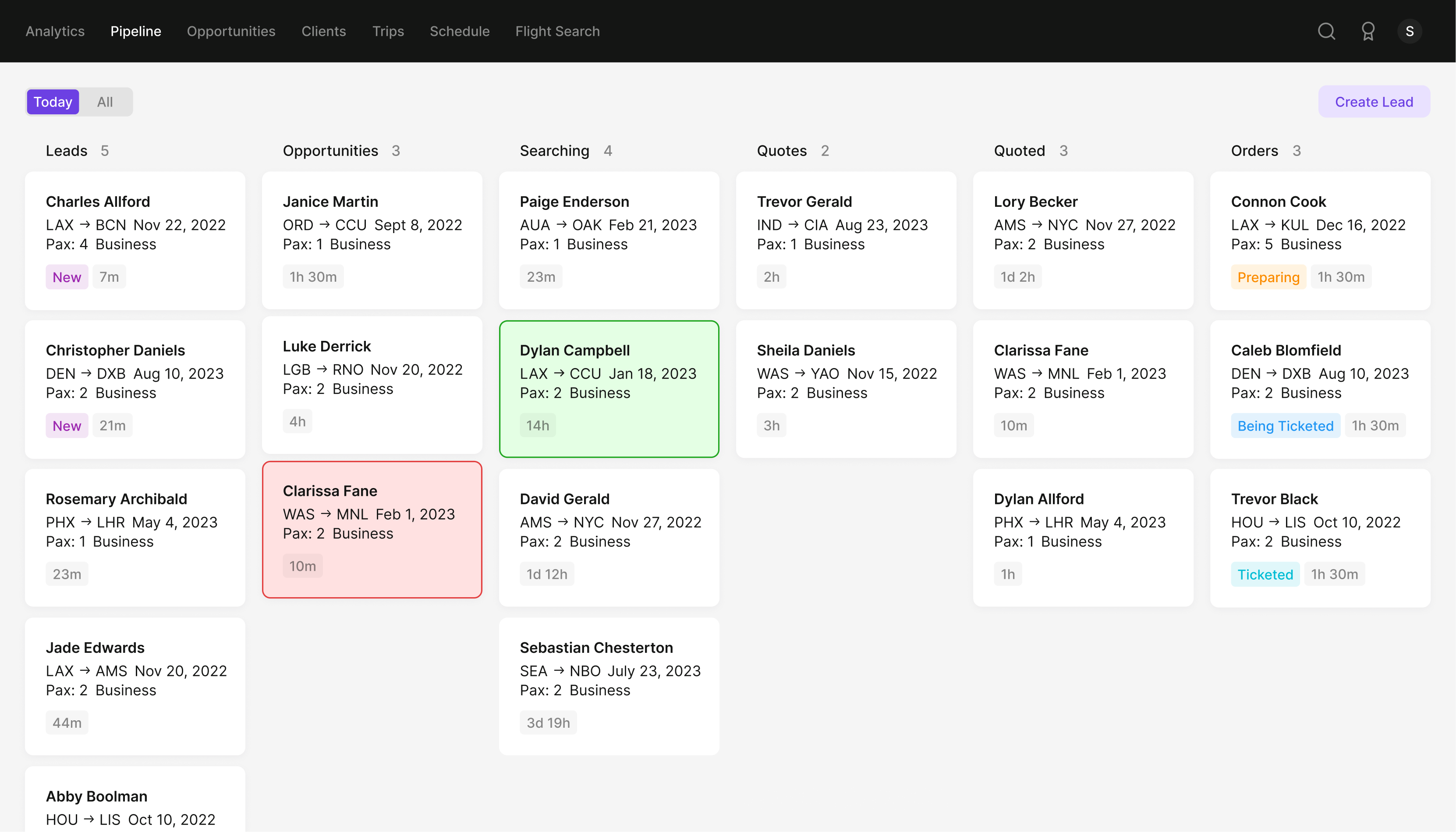Viewport: 1456px width, 832px height.
Task: Click the Being Ticketed status tag
Action: [1286, 426]
